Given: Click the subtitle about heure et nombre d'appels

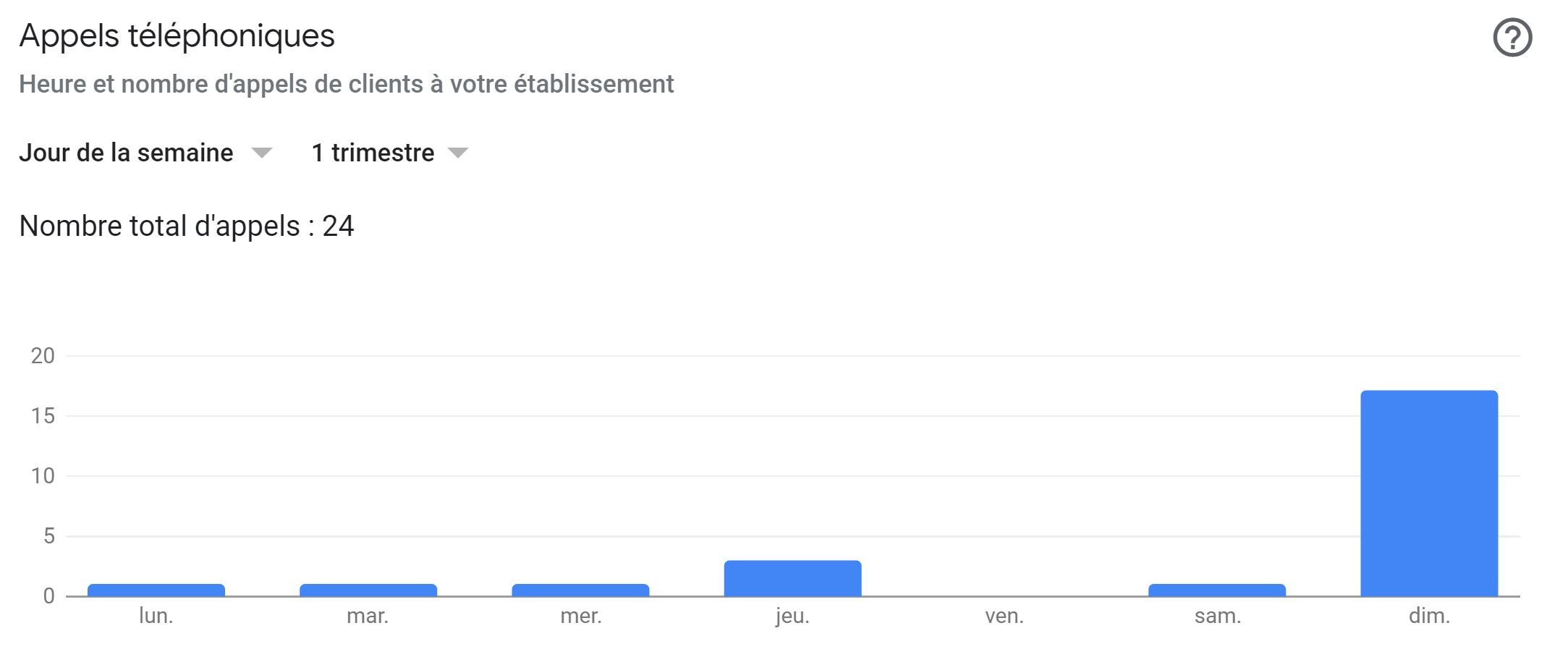Looking at the screenshot, I should (x=346, y=85).
